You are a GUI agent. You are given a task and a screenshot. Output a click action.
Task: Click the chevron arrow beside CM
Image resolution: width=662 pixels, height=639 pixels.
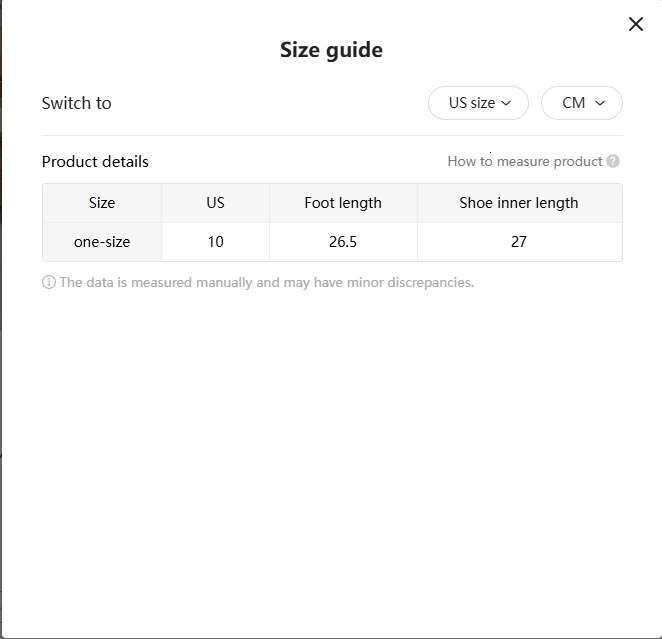[x=600, y=103]
